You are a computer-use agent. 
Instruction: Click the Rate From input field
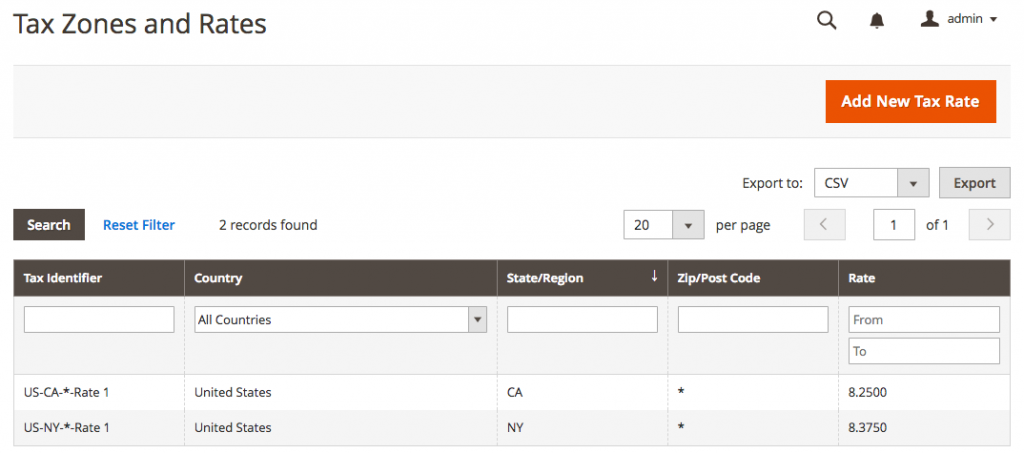click(924, 320)
